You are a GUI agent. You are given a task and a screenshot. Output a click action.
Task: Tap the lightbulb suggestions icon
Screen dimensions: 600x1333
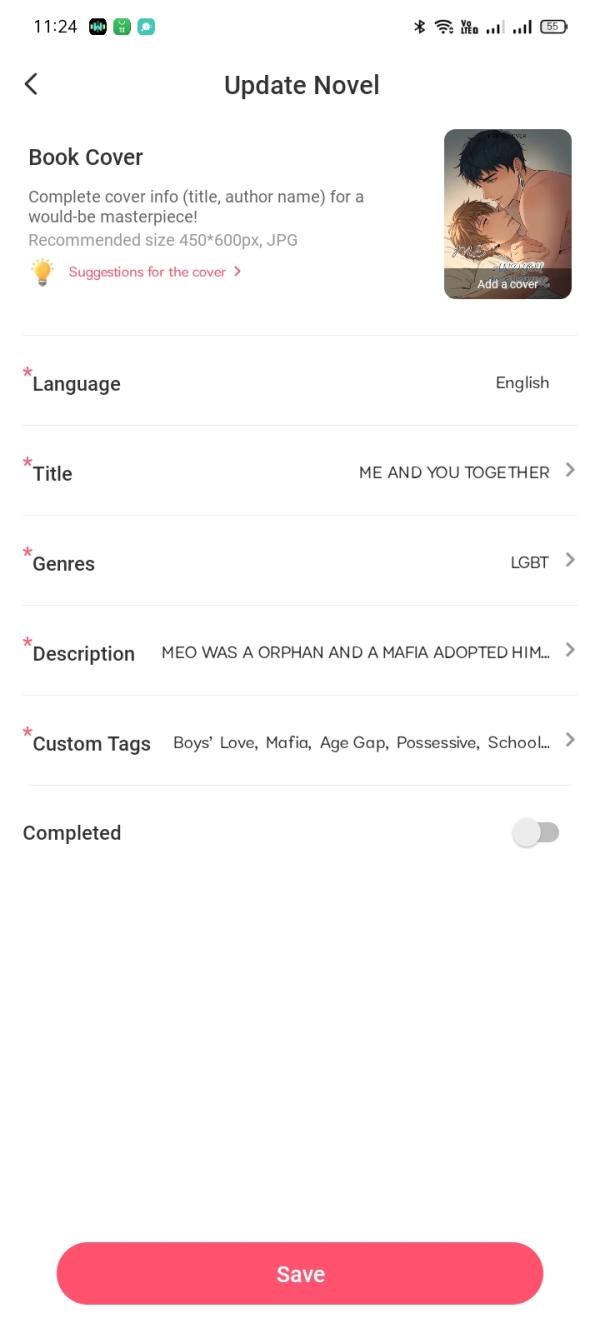(42, 272)
